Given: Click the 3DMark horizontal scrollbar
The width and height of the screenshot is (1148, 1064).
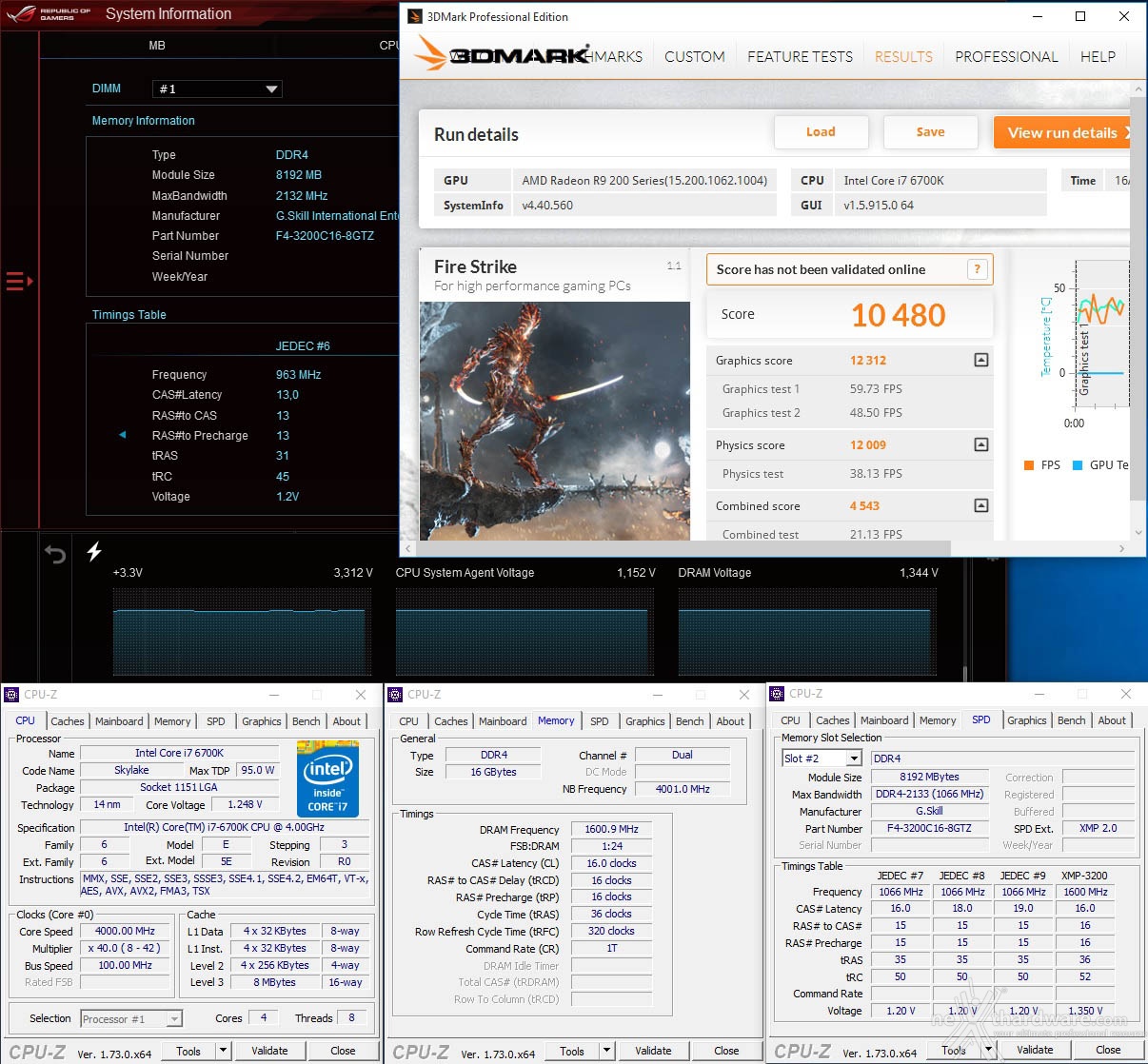Looking at the screenshot, I should pos(684,548).
